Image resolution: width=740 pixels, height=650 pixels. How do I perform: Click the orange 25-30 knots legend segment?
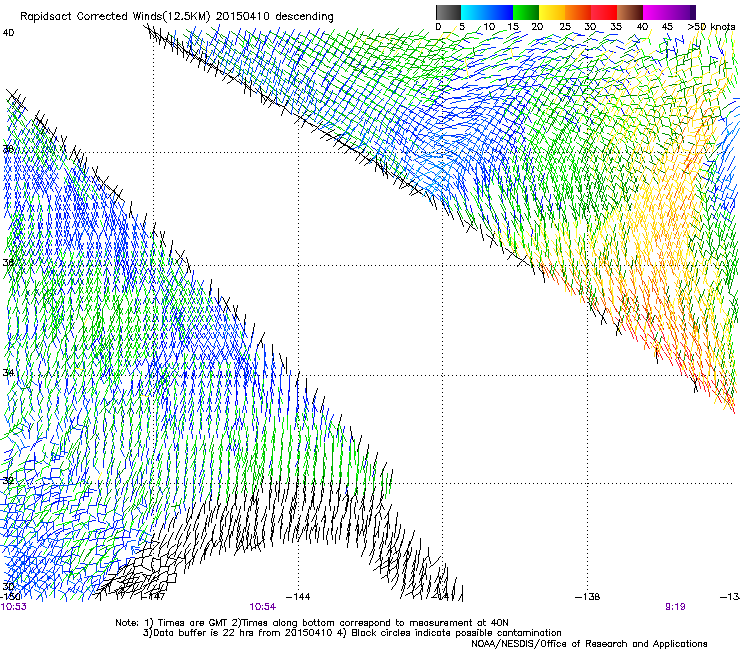[578, 12]
